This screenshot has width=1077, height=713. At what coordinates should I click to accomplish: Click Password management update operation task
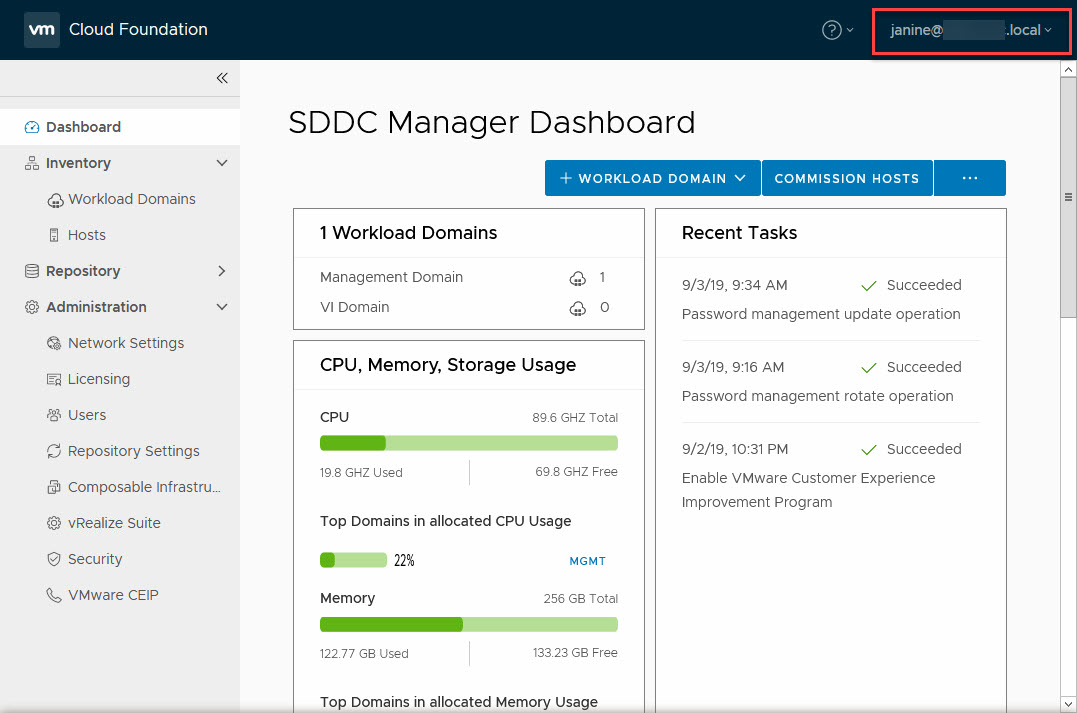(x=821, y=314)
